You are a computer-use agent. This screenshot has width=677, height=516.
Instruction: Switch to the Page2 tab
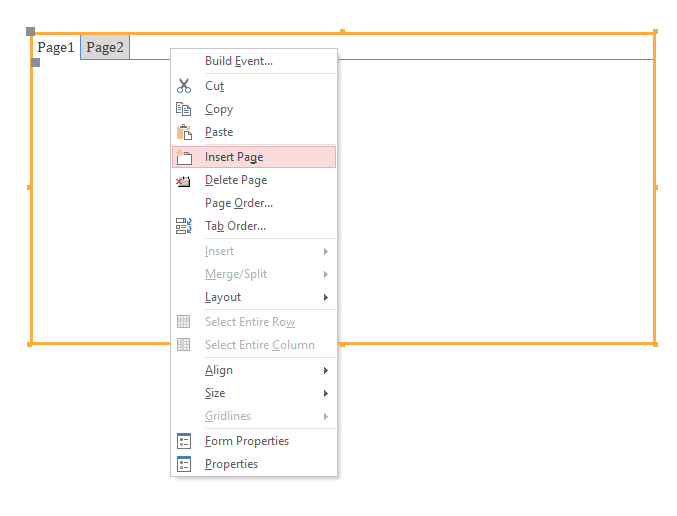click(x=105, y=47)
